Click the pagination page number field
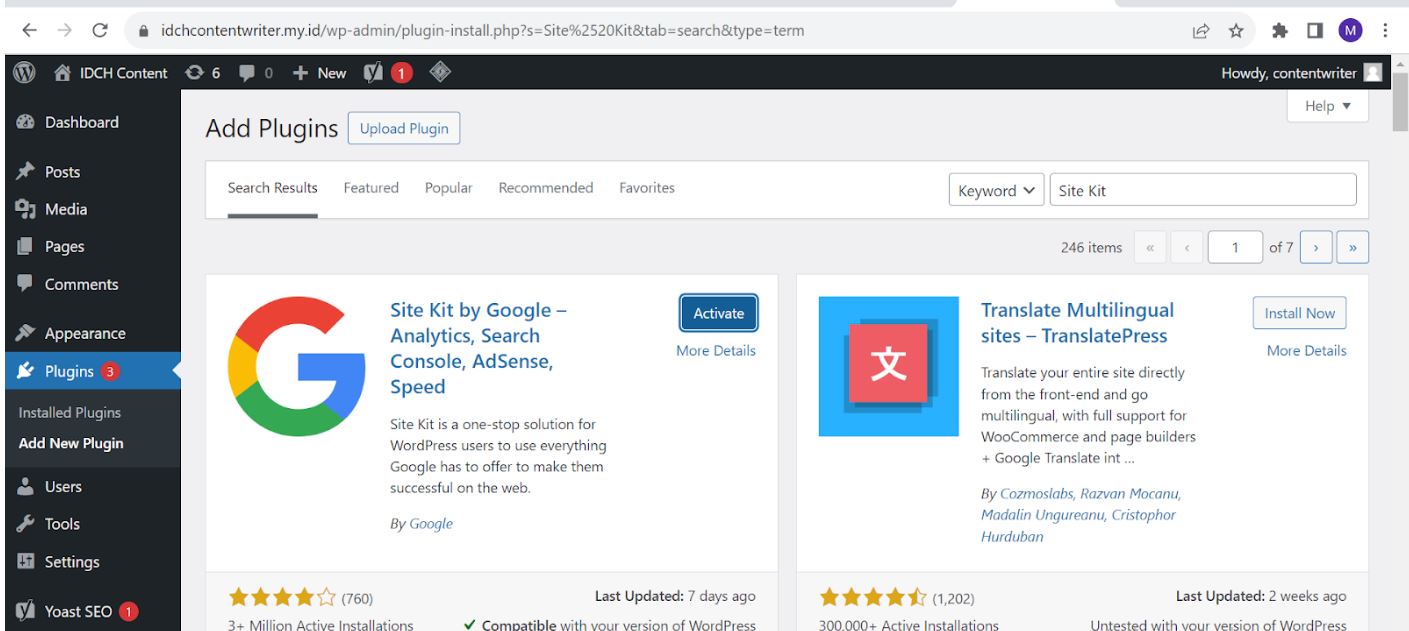This screenshot has width=1409, height=631. pyautogui.click(x=1235, y=246)
